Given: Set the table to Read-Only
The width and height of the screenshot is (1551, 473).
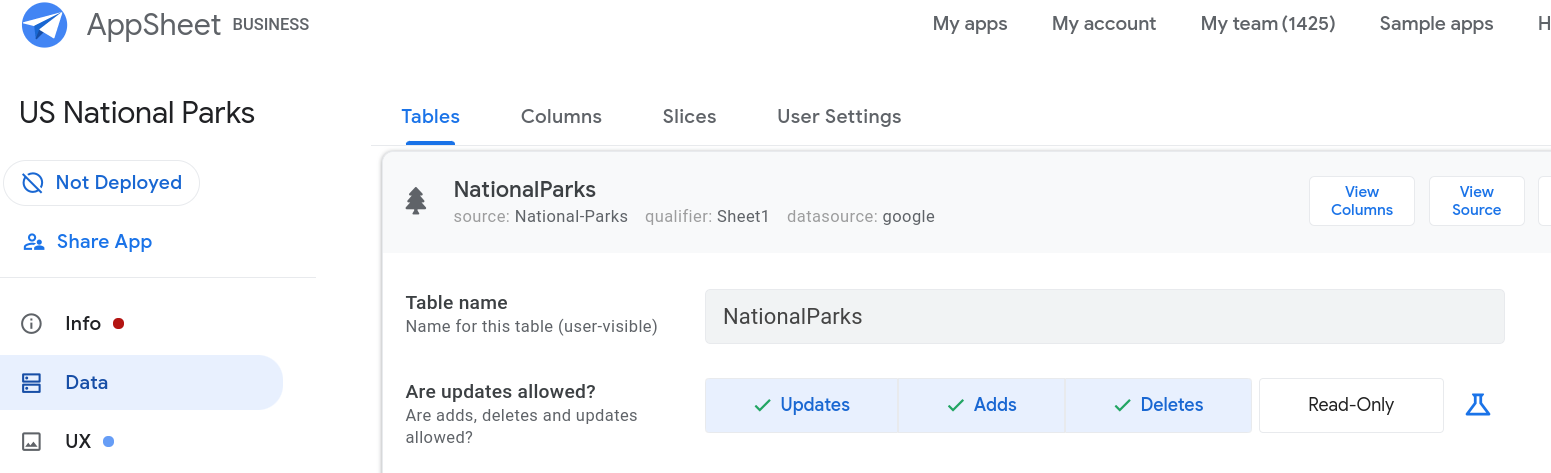Looking at the screenshot, I should (x=1351, y=405).
